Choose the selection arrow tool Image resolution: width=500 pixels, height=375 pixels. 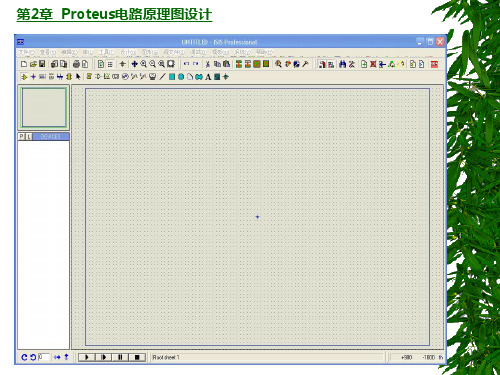click(x=78, y=77)
